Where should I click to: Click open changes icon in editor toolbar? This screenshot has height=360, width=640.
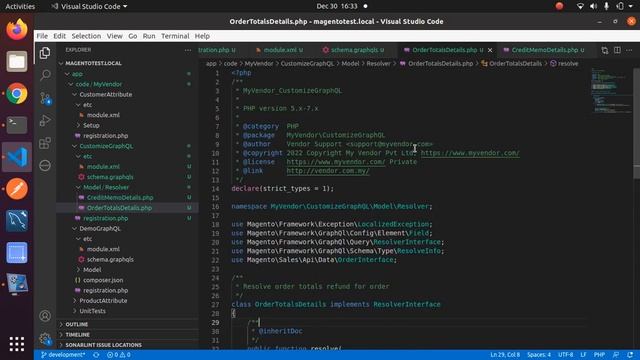coord(604,50)
